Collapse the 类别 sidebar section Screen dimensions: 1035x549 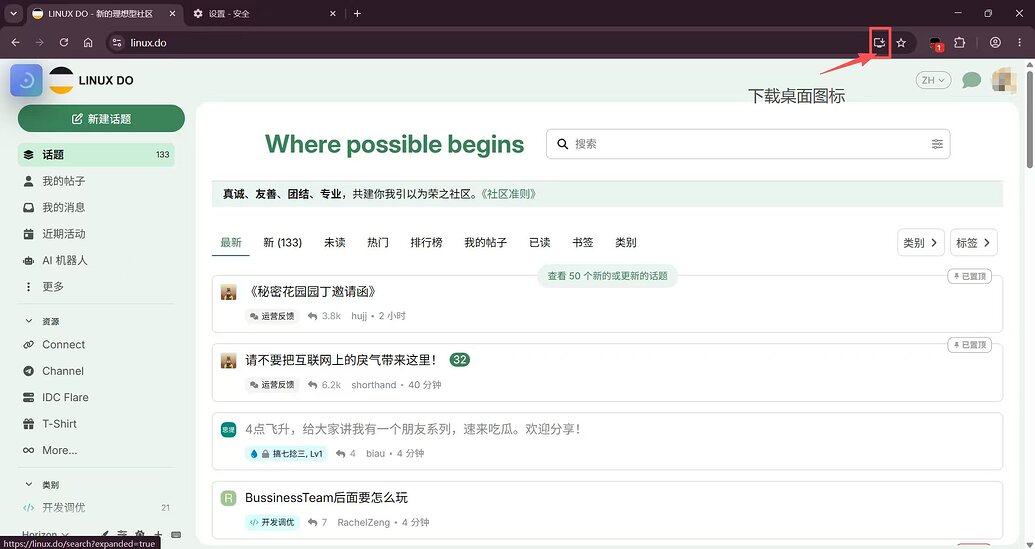[x=42, y=485]
